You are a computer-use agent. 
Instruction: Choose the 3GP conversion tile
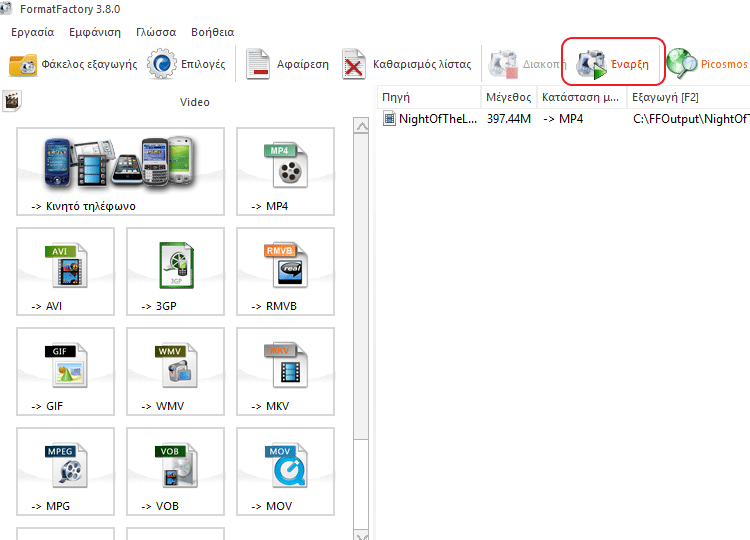175,271
